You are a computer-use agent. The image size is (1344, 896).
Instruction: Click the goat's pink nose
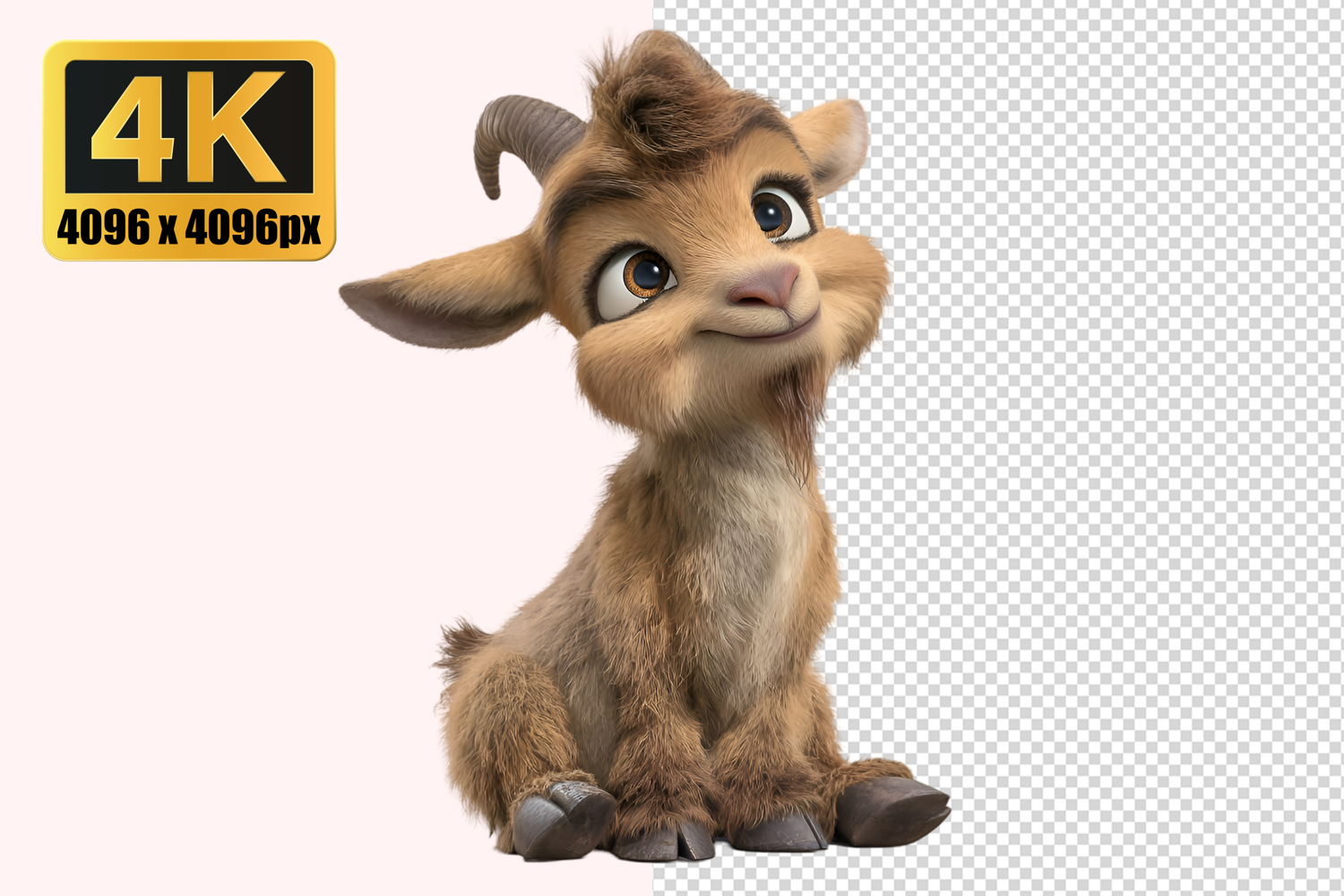[764, 286]
